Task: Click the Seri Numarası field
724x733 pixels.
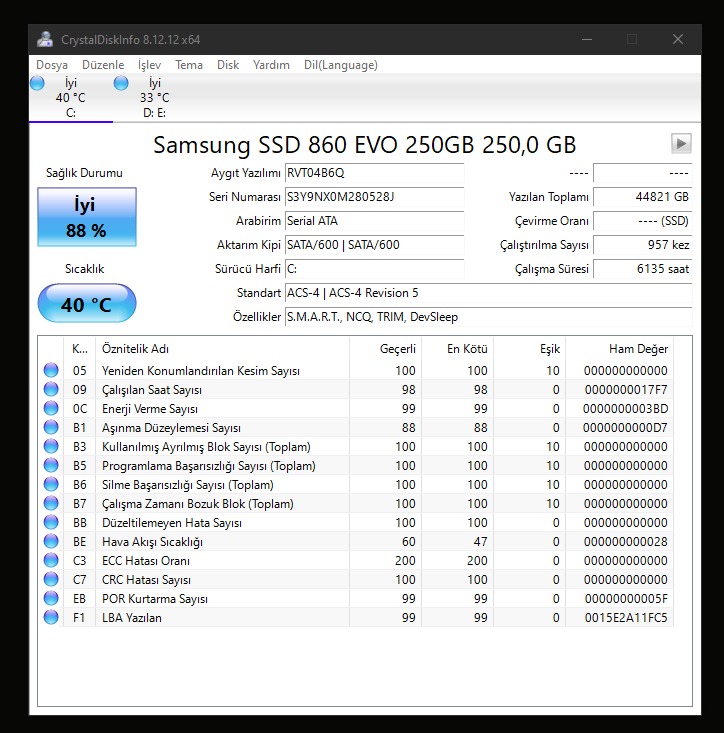Action: [374, 197]
